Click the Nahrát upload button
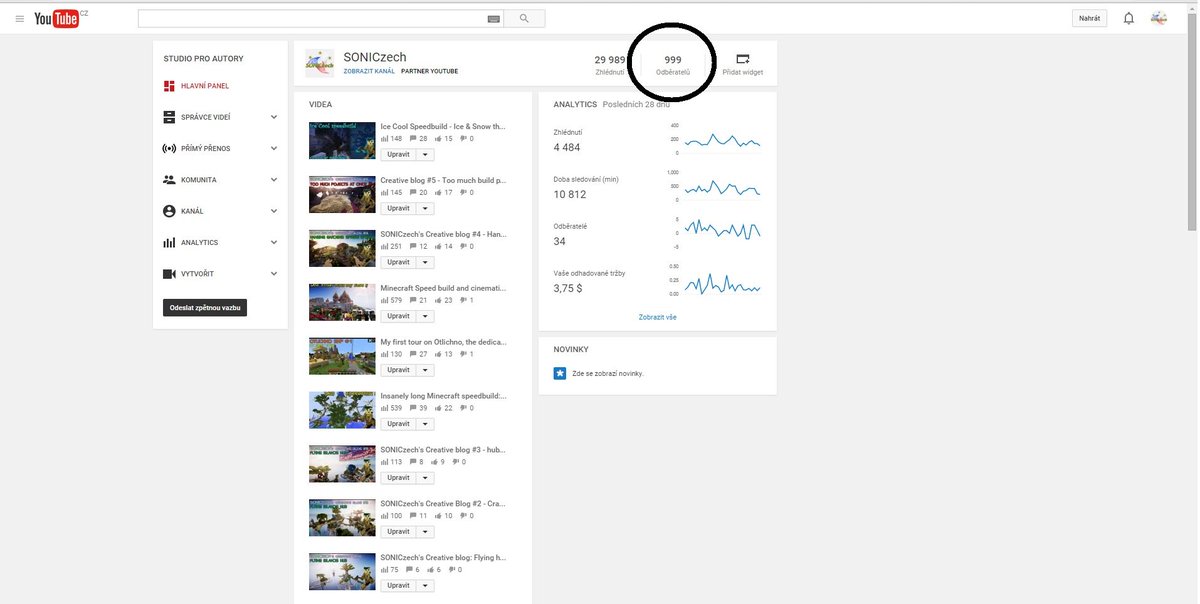This screenshot has width=1200, height=604. (x=1089, y=18)
